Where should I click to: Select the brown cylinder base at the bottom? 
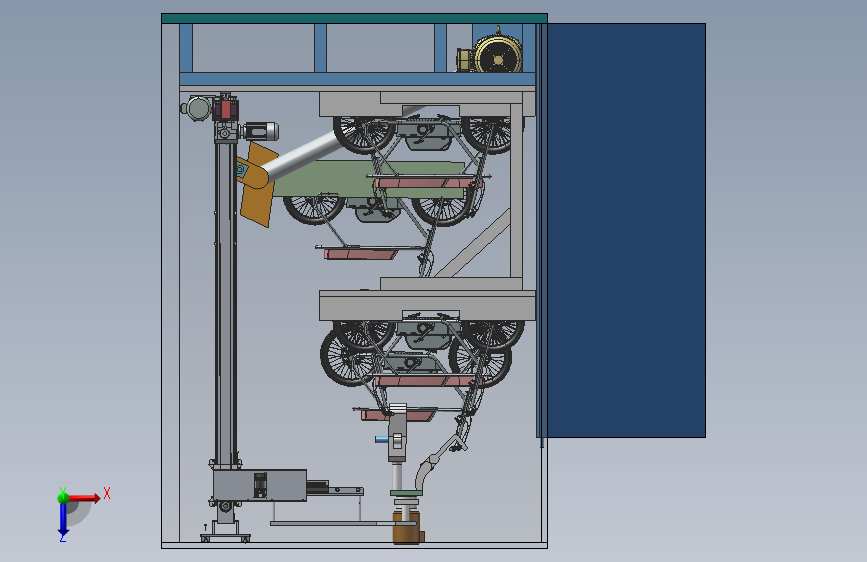coord(407,528)
